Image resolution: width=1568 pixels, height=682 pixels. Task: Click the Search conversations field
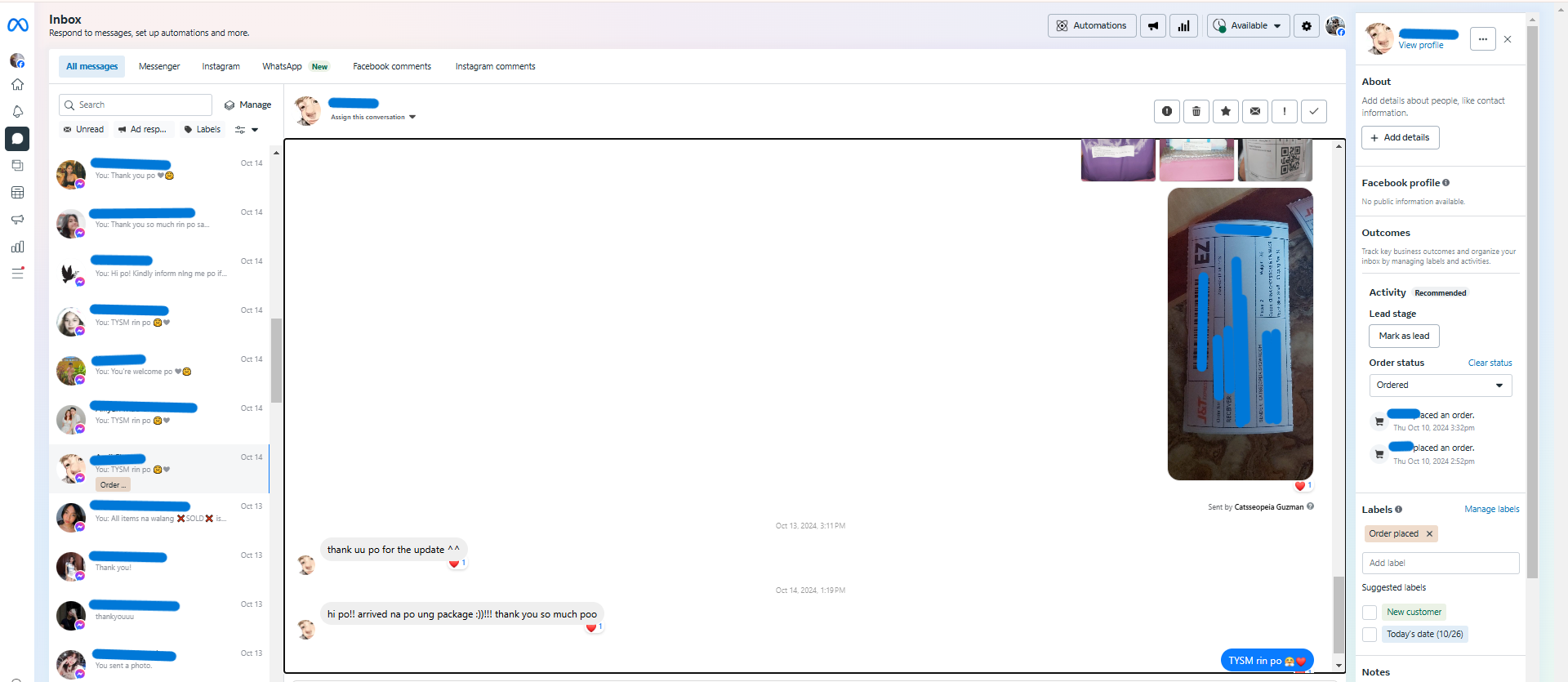tap(136, 105)
